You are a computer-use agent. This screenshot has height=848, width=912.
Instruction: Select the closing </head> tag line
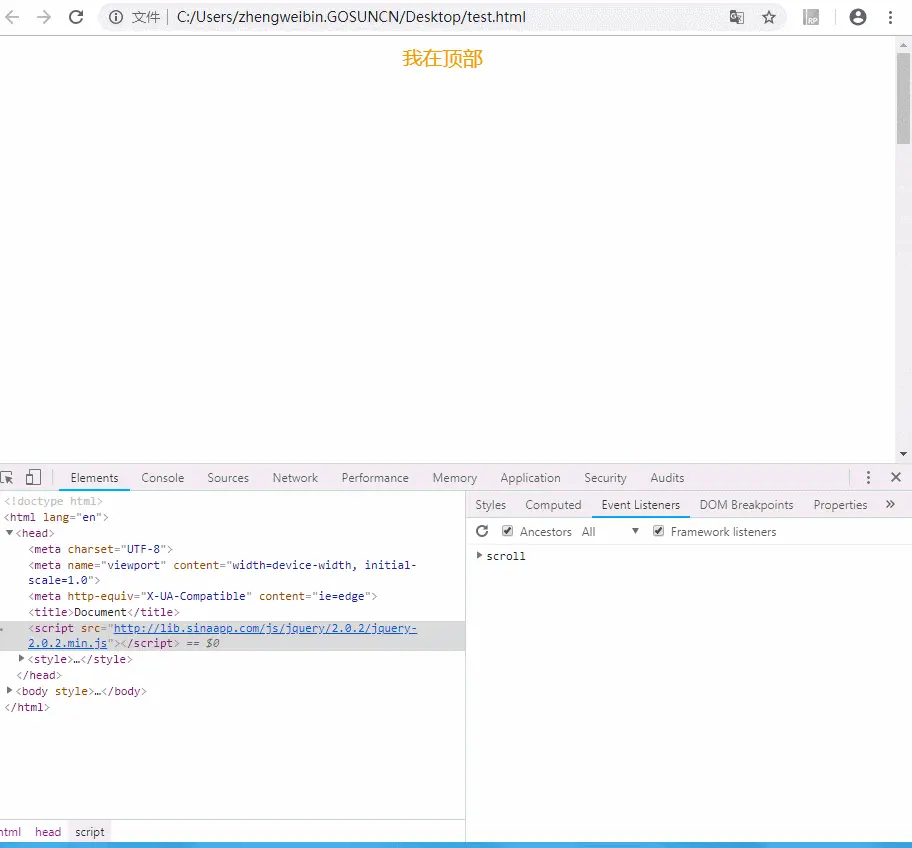point(39,675)
